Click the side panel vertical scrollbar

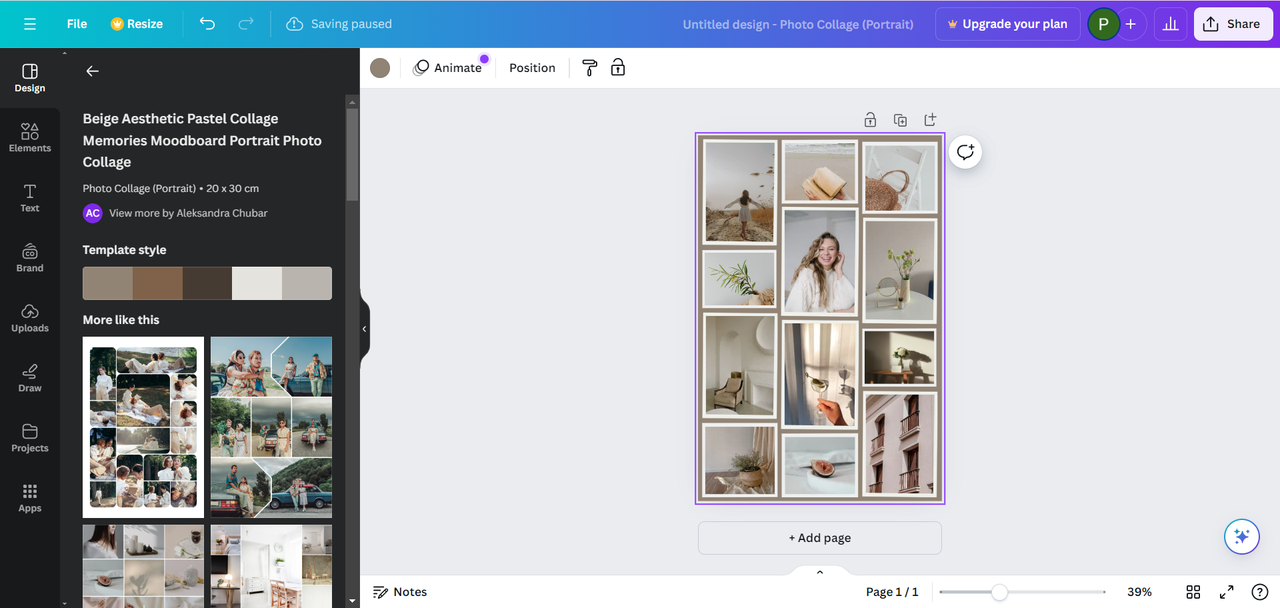point(352,155)
